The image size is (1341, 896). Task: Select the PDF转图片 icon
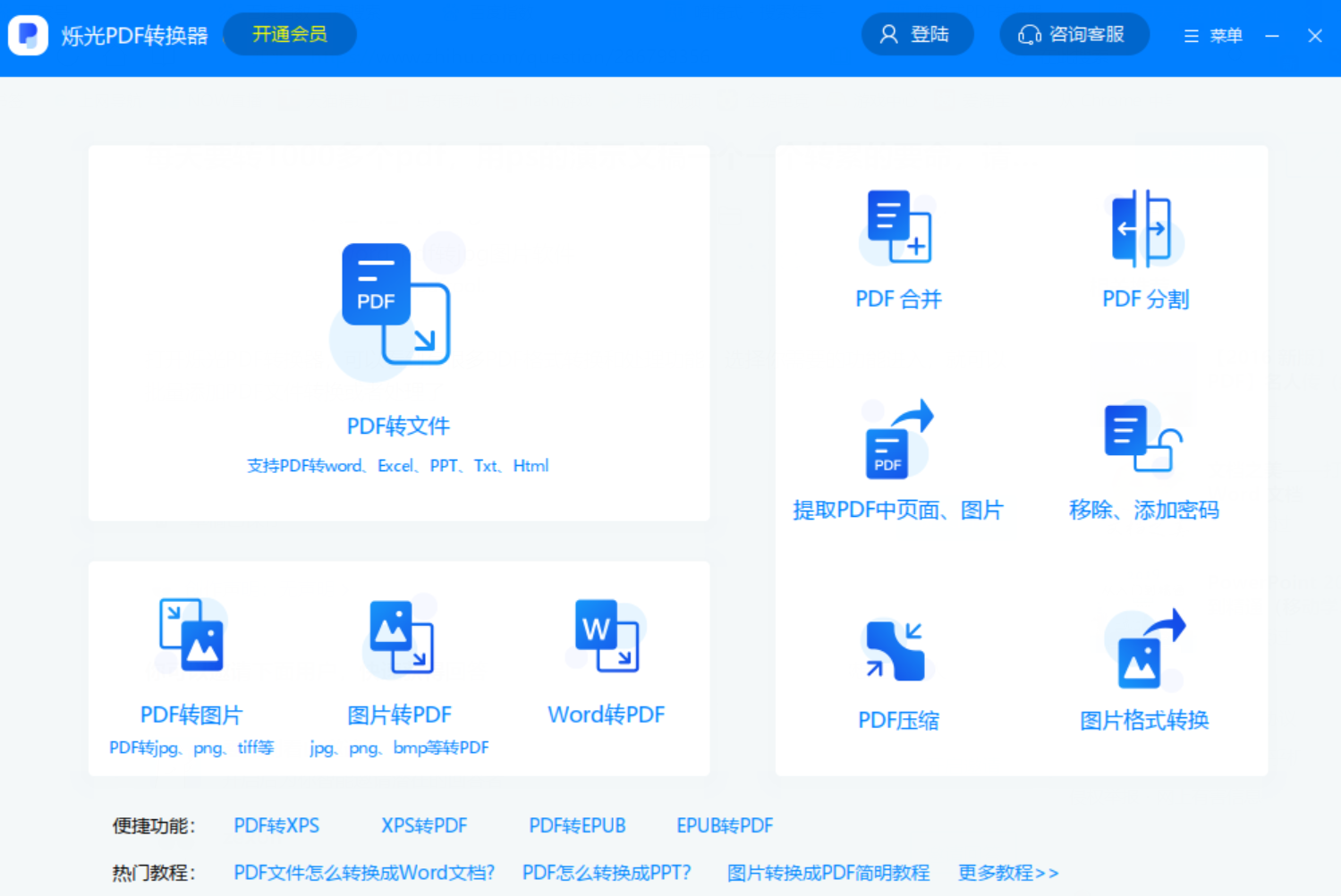(x=191, y=635)
